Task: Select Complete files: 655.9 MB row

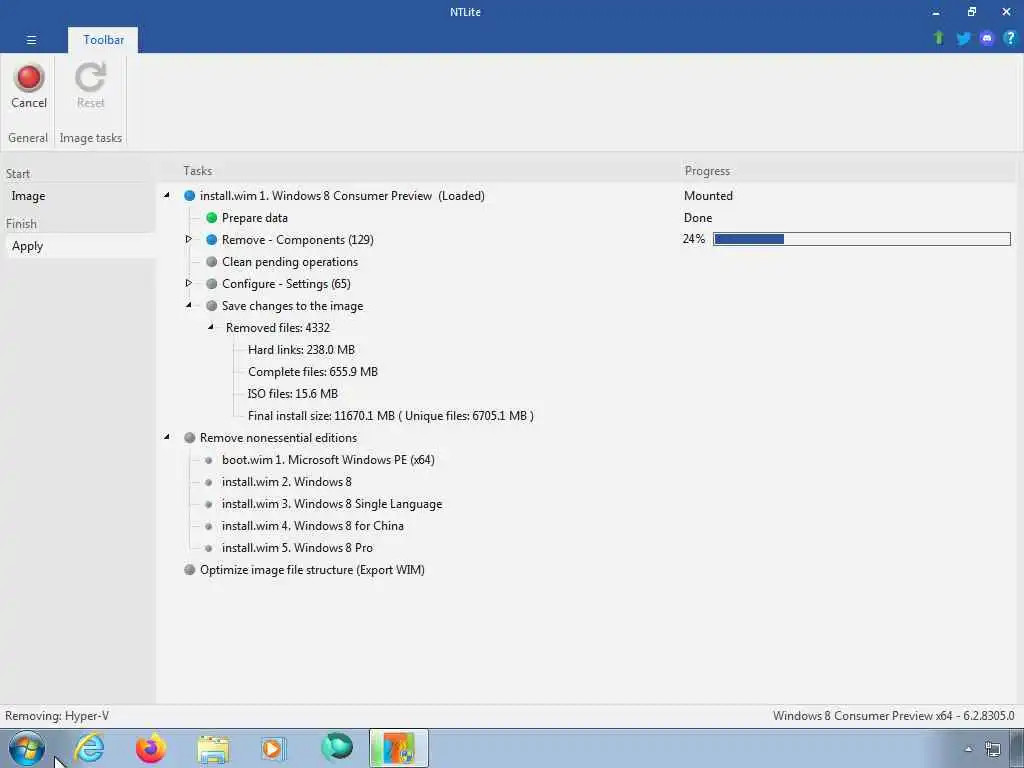Action: tap(313, 372)
